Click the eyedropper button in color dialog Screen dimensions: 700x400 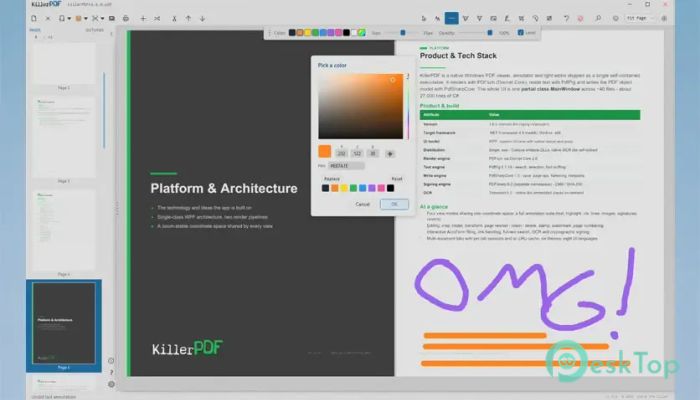click(x=390, y=154)
